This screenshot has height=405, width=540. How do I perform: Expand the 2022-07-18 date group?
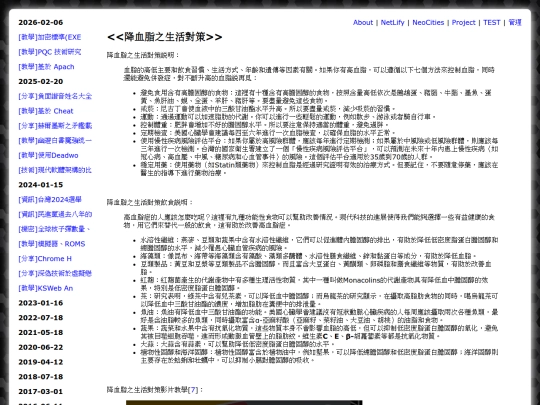41,318
